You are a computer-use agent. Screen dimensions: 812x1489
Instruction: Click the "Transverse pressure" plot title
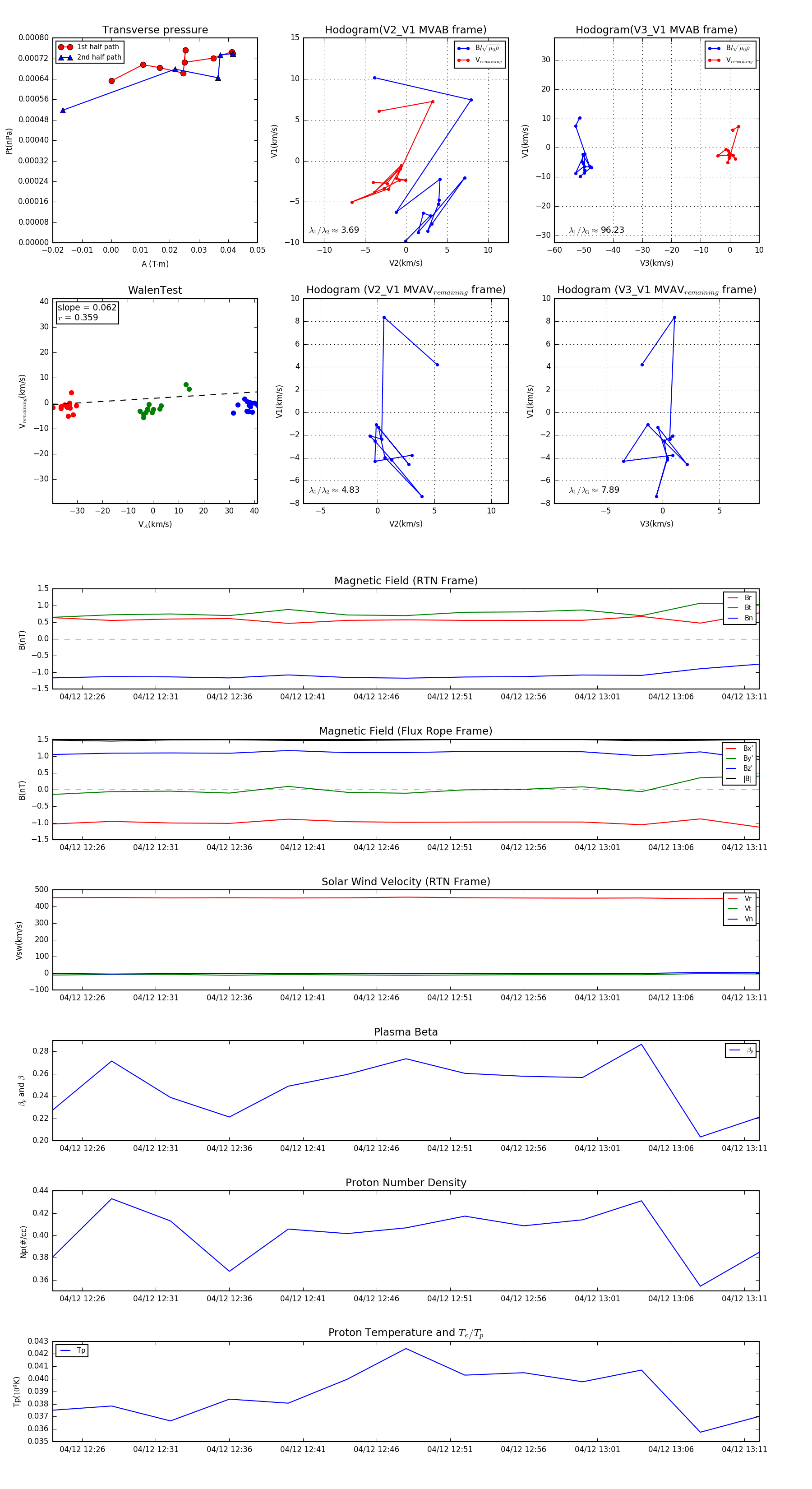[x=155, y=30]
